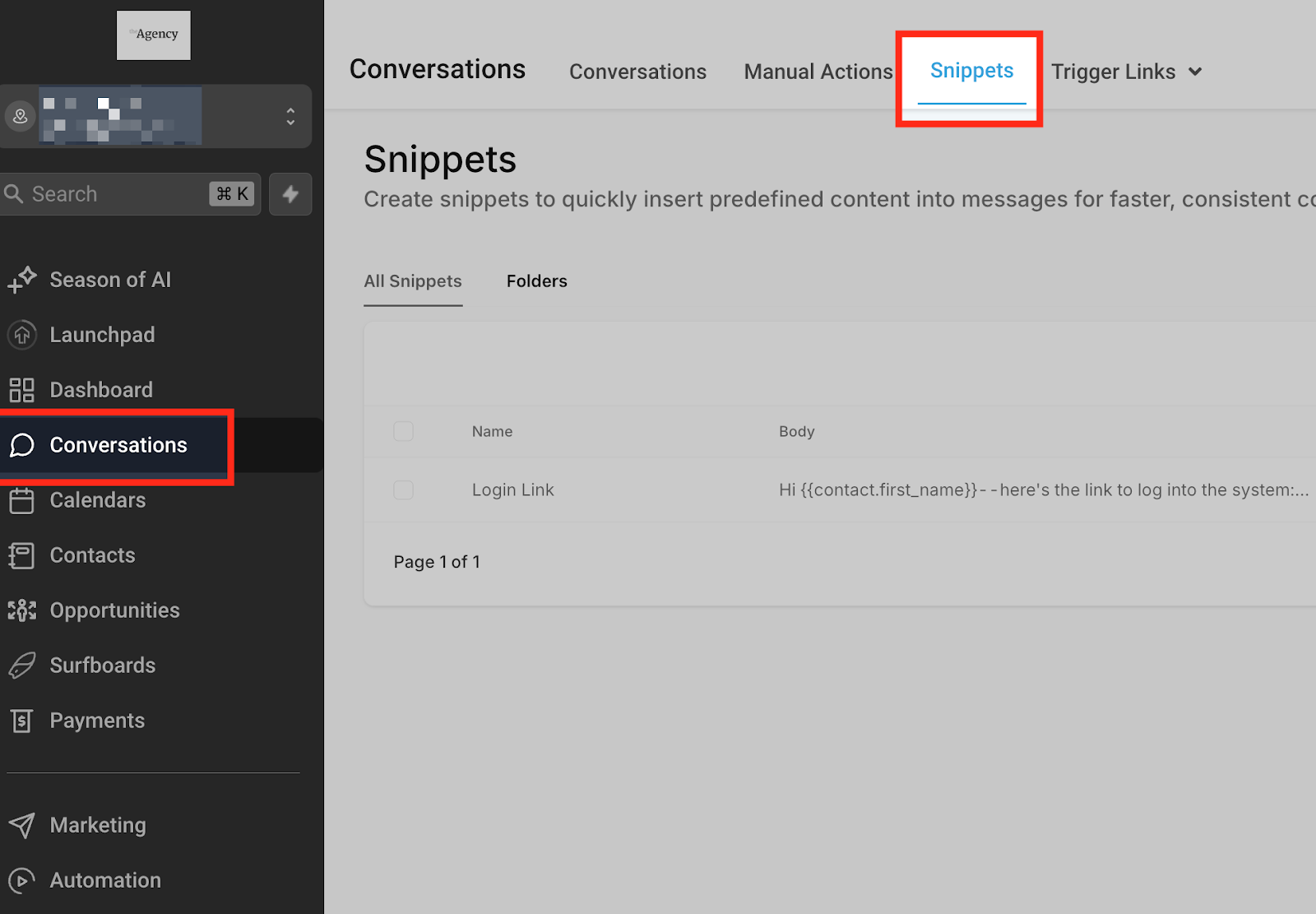Image resolution: width=1316 pixels, height=914 pixels.
Task: Open the Login Link snippet
Action: click(512, 489)
